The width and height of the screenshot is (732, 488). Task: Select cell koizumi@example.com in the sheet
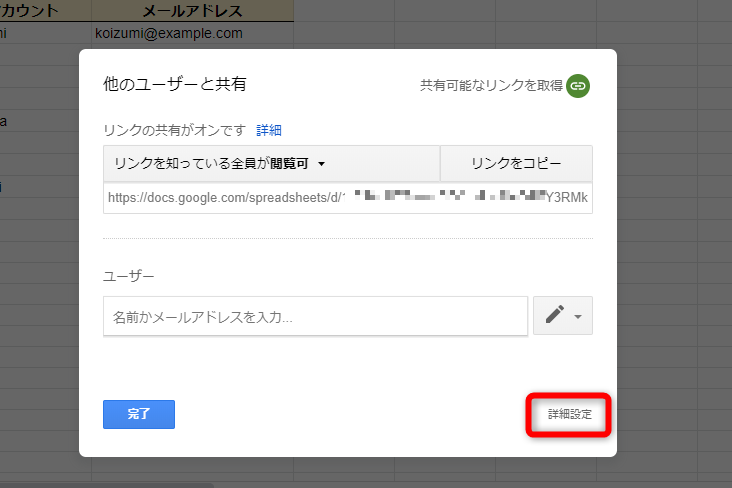tap(192, 33)
